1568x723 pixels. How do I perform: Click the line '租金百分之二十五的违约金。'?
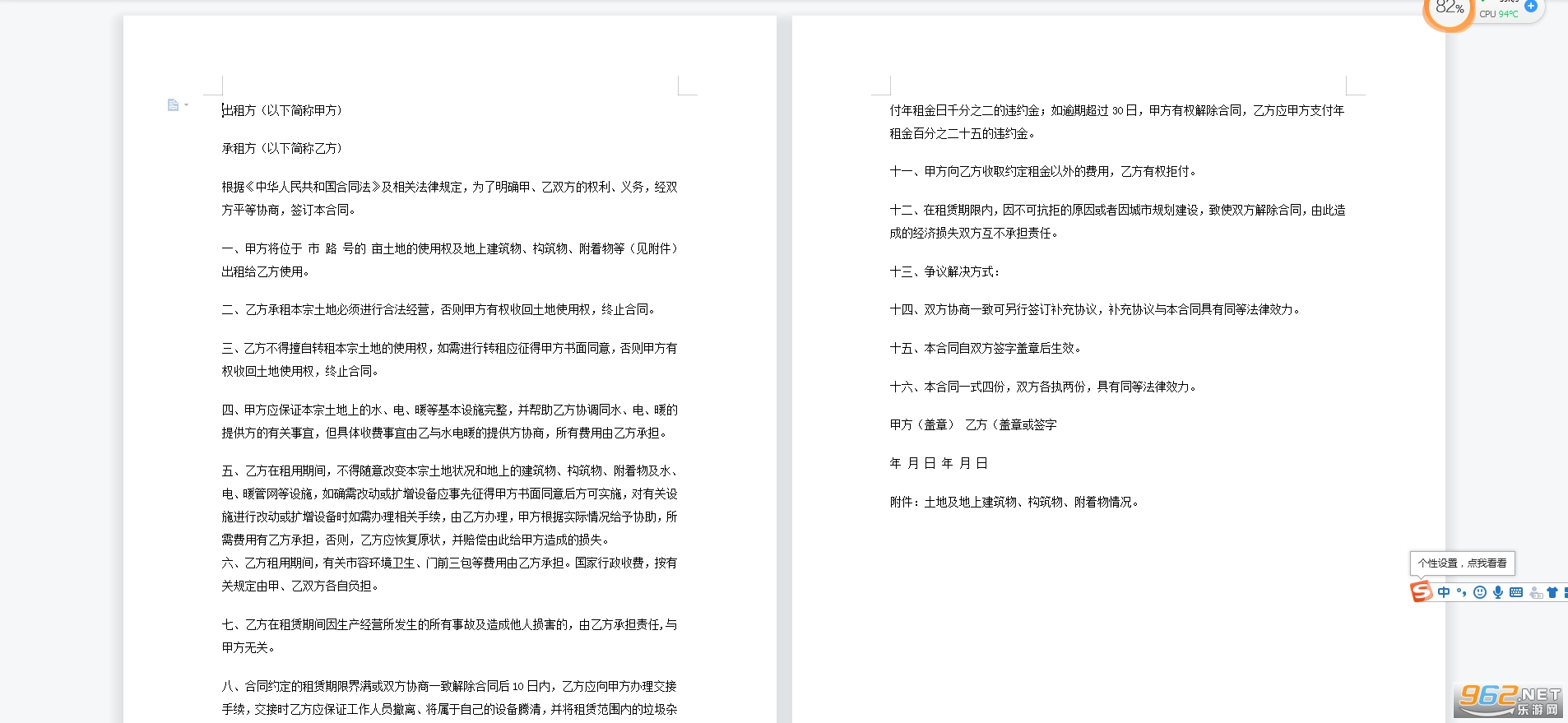point(963,133)
